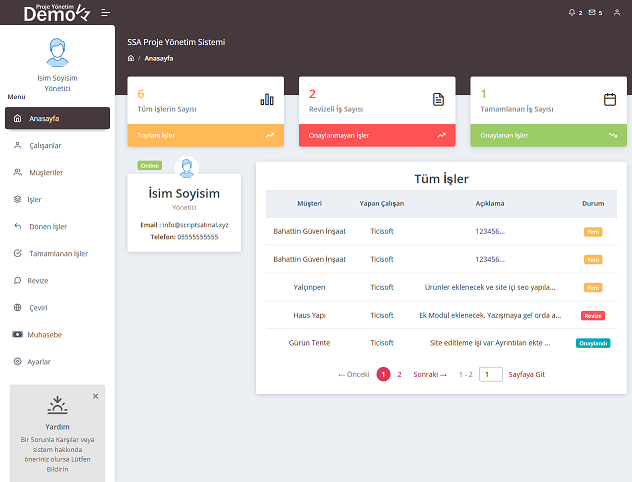The image size is (632, 482).
Task: Click the home icon in breadcrumb
Action: tap(131, 59)
